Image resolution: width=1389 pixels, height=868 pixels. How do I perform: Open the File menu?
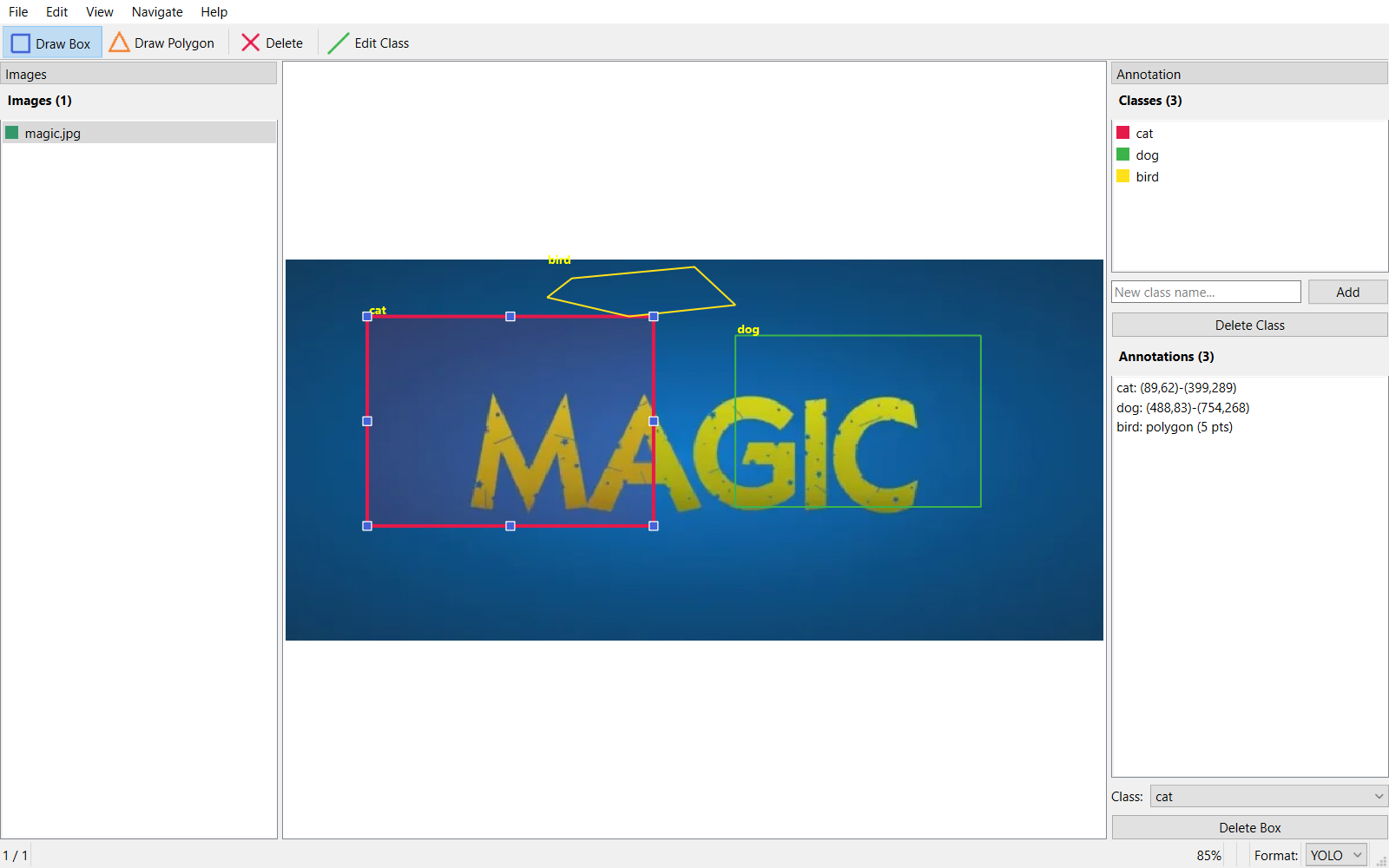[x=18, y=12]
